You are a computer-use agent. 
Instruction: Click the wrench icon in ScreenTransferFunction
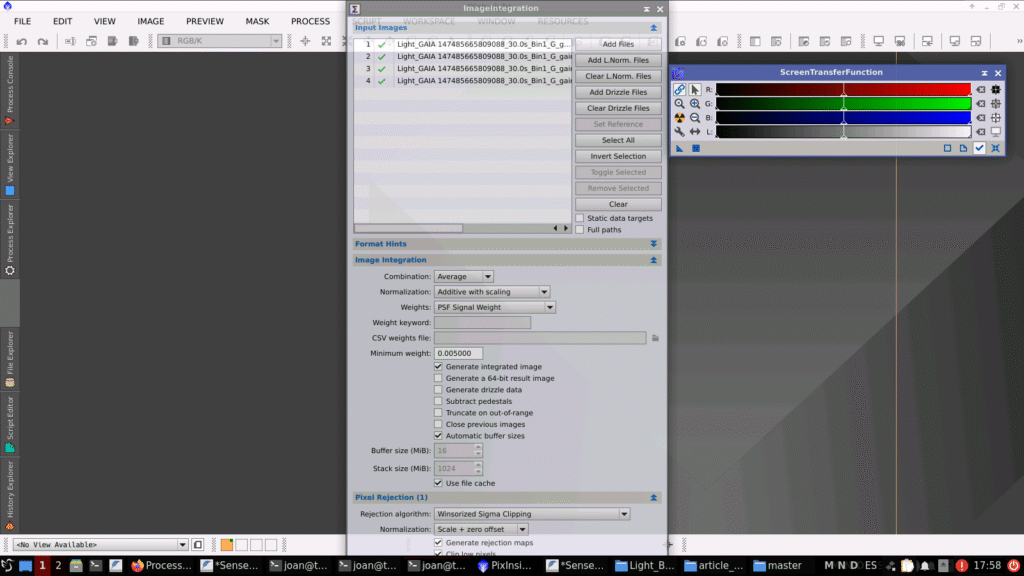[x=680, y=132]
